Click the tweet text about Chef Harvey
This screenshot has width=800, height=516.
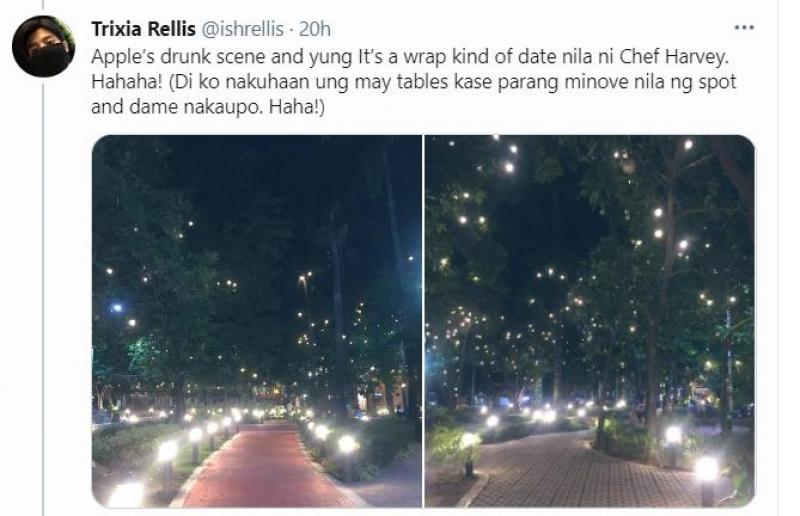(414, 82)
